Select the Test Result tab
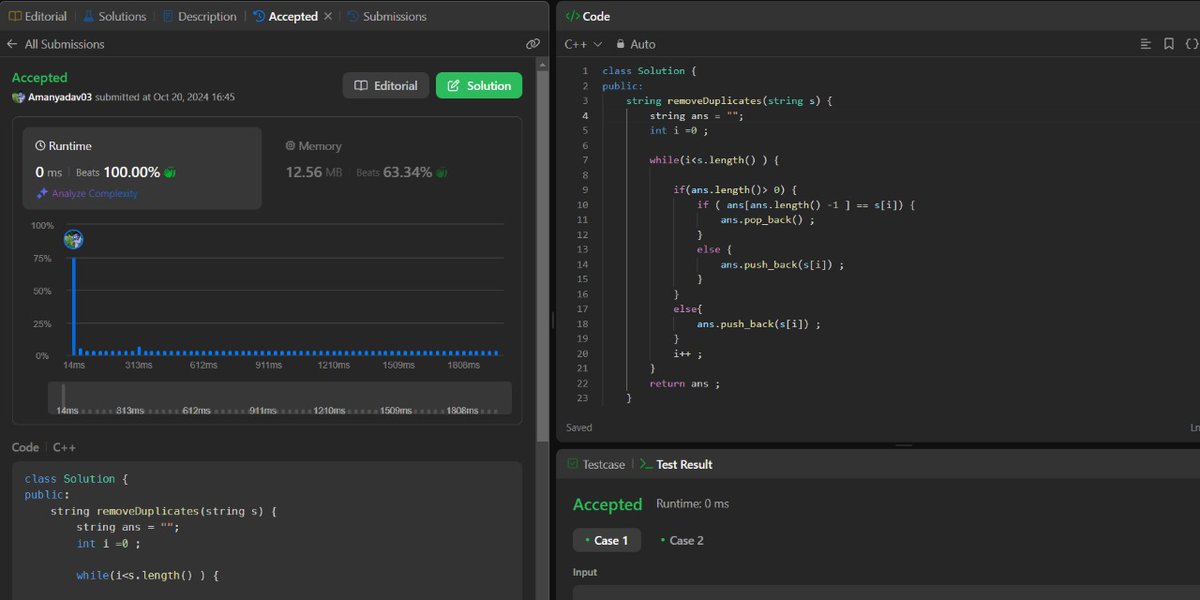 click(676, 464)
